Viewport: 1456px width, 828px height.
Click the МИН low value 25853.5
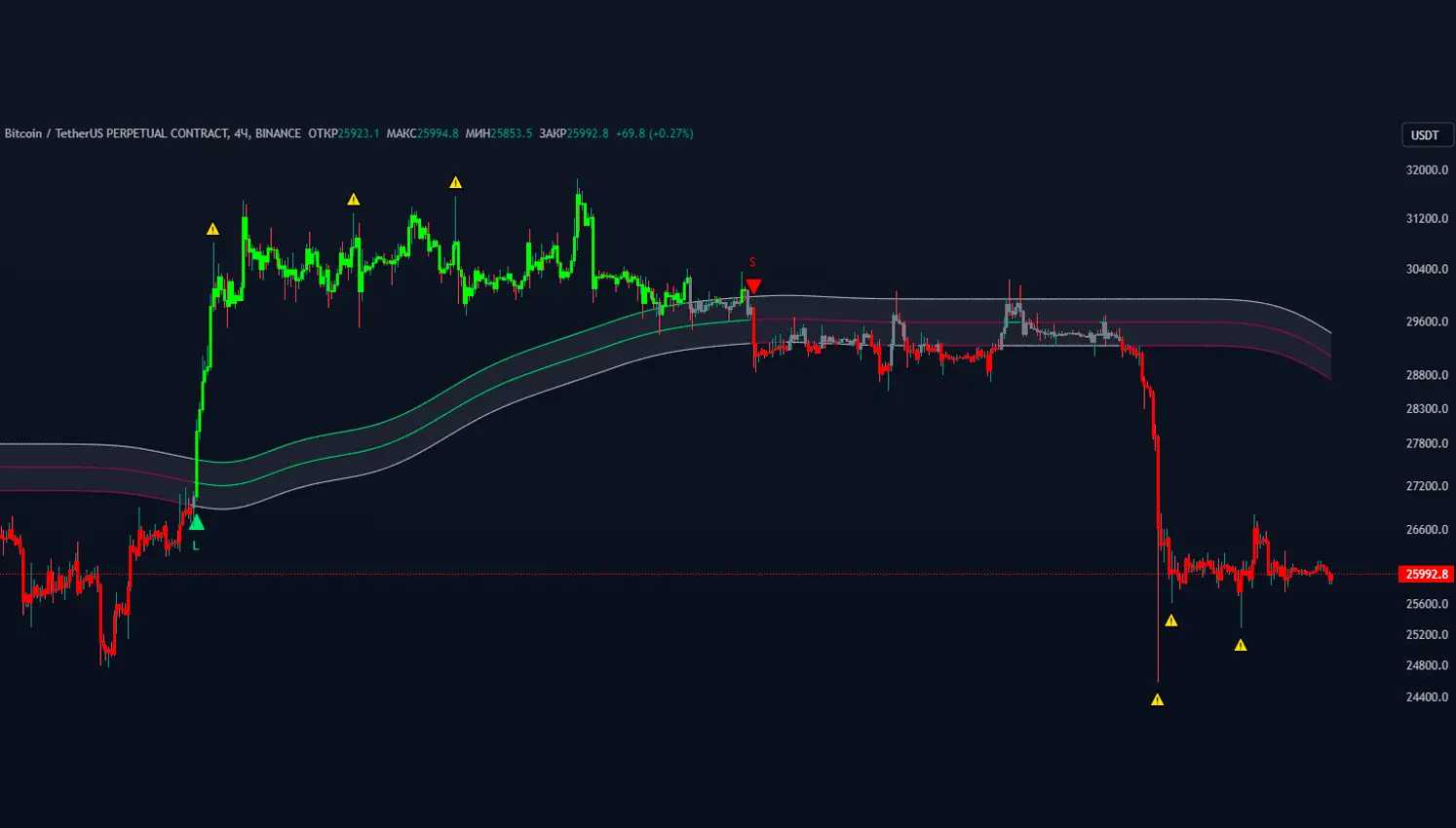point(512,133)
